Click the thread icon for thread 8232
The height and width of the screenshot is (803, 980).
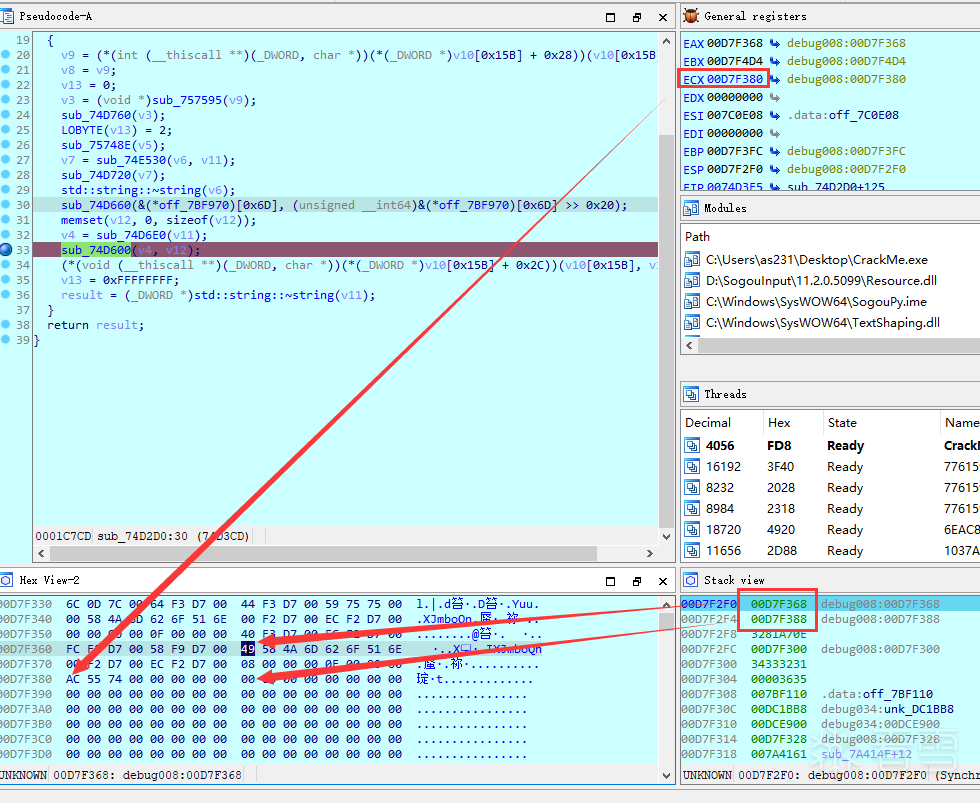coord(692,488)
